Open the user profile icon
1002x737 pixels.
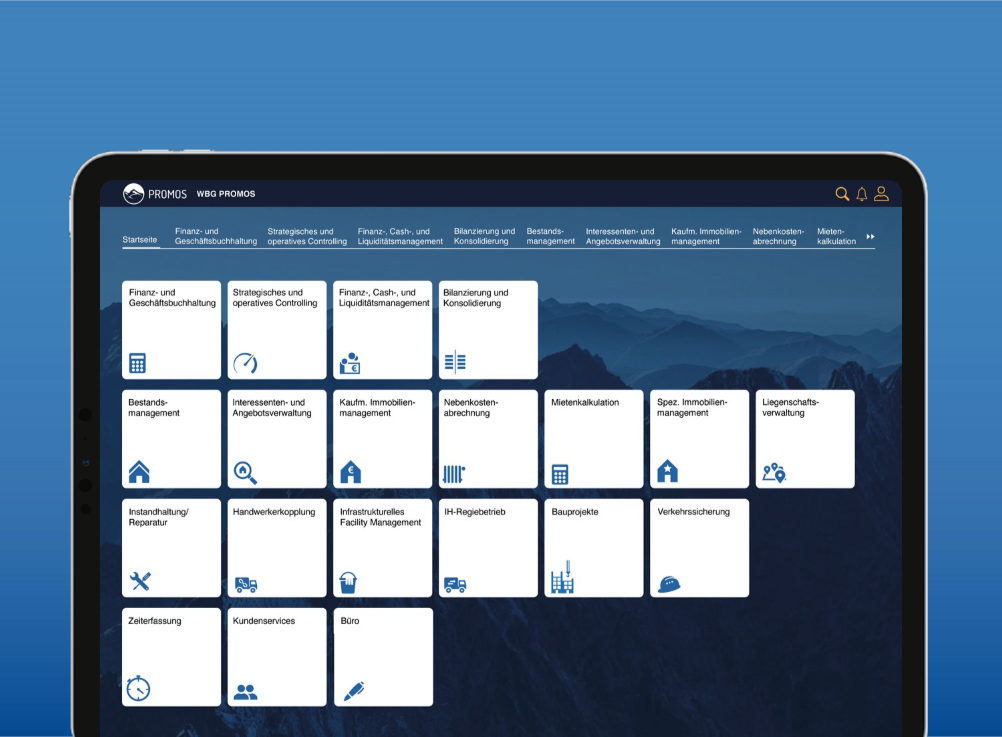881,194
